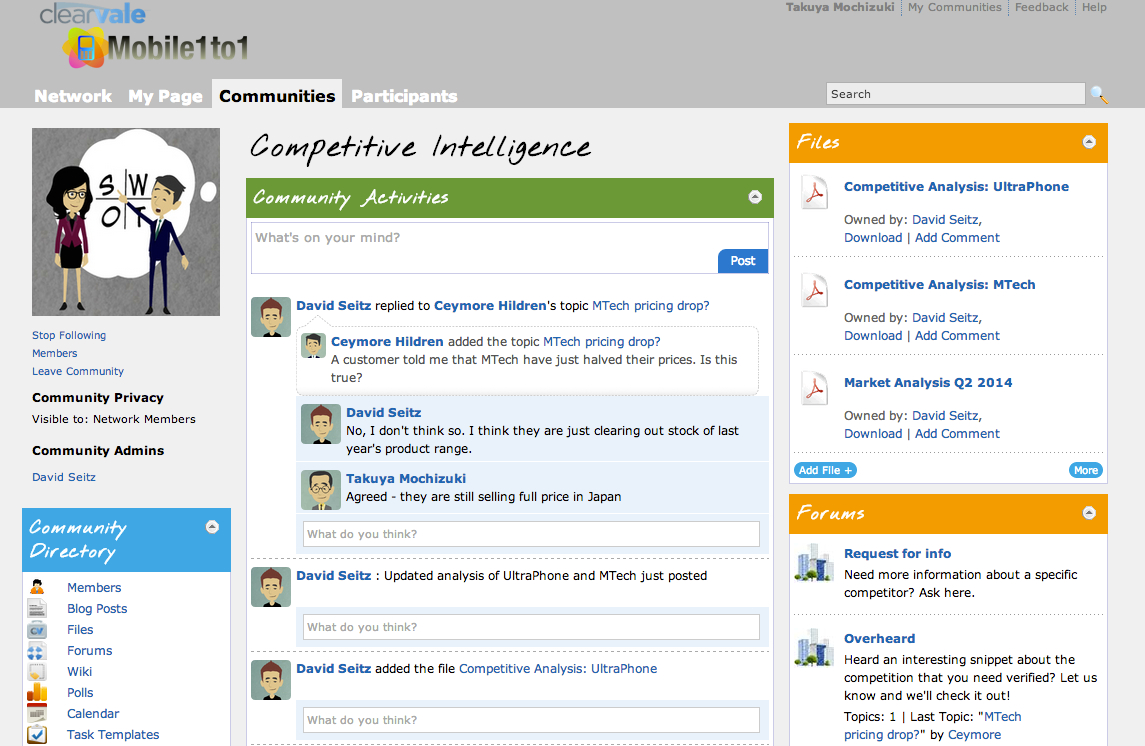The image size is (1145, 746).
Task: Click PDF icon for Competitive Analysis: MTech
Action: (814, 291)
